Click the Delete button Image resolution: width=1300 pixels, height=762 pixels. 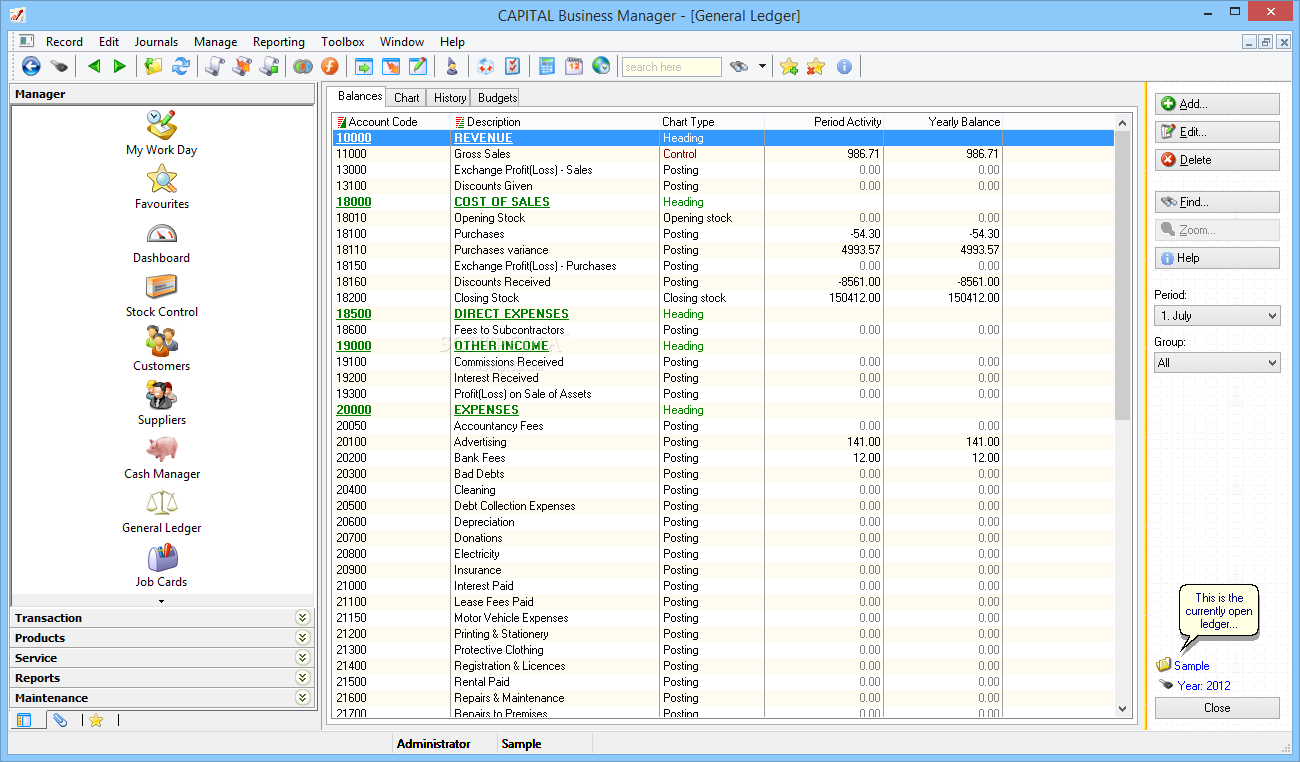1217,160
